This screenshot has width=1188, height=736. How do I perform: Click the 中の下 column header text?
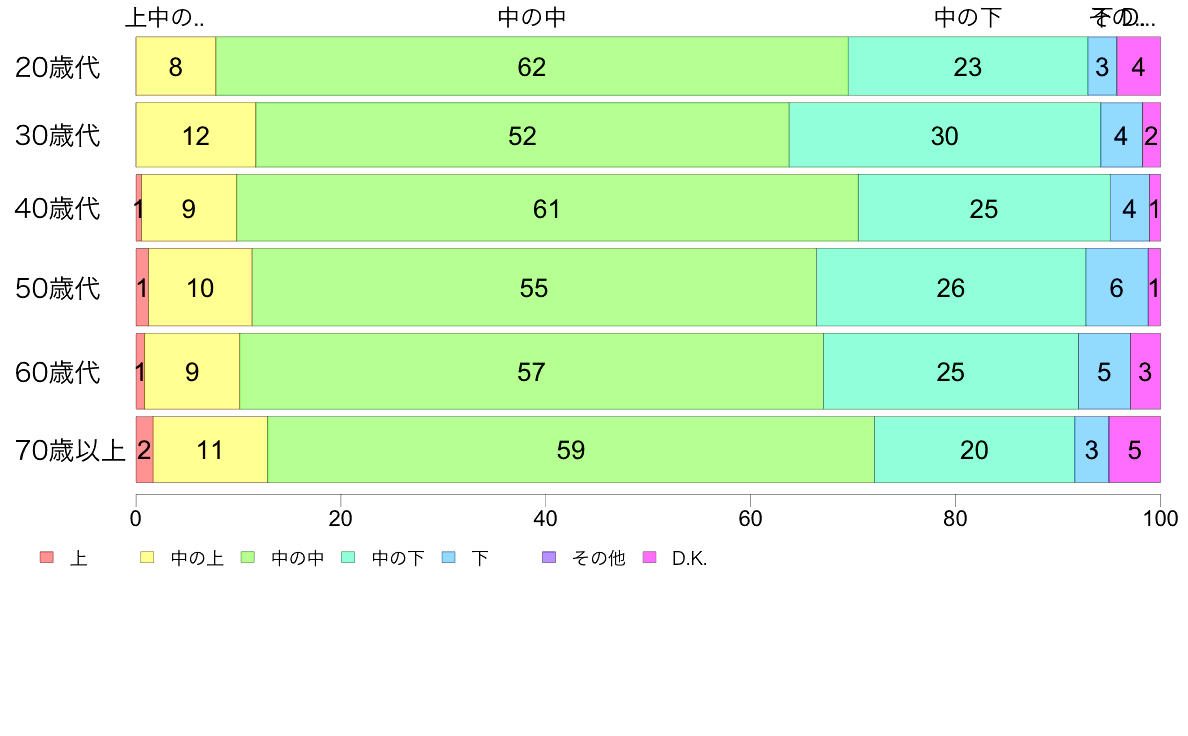968,17
